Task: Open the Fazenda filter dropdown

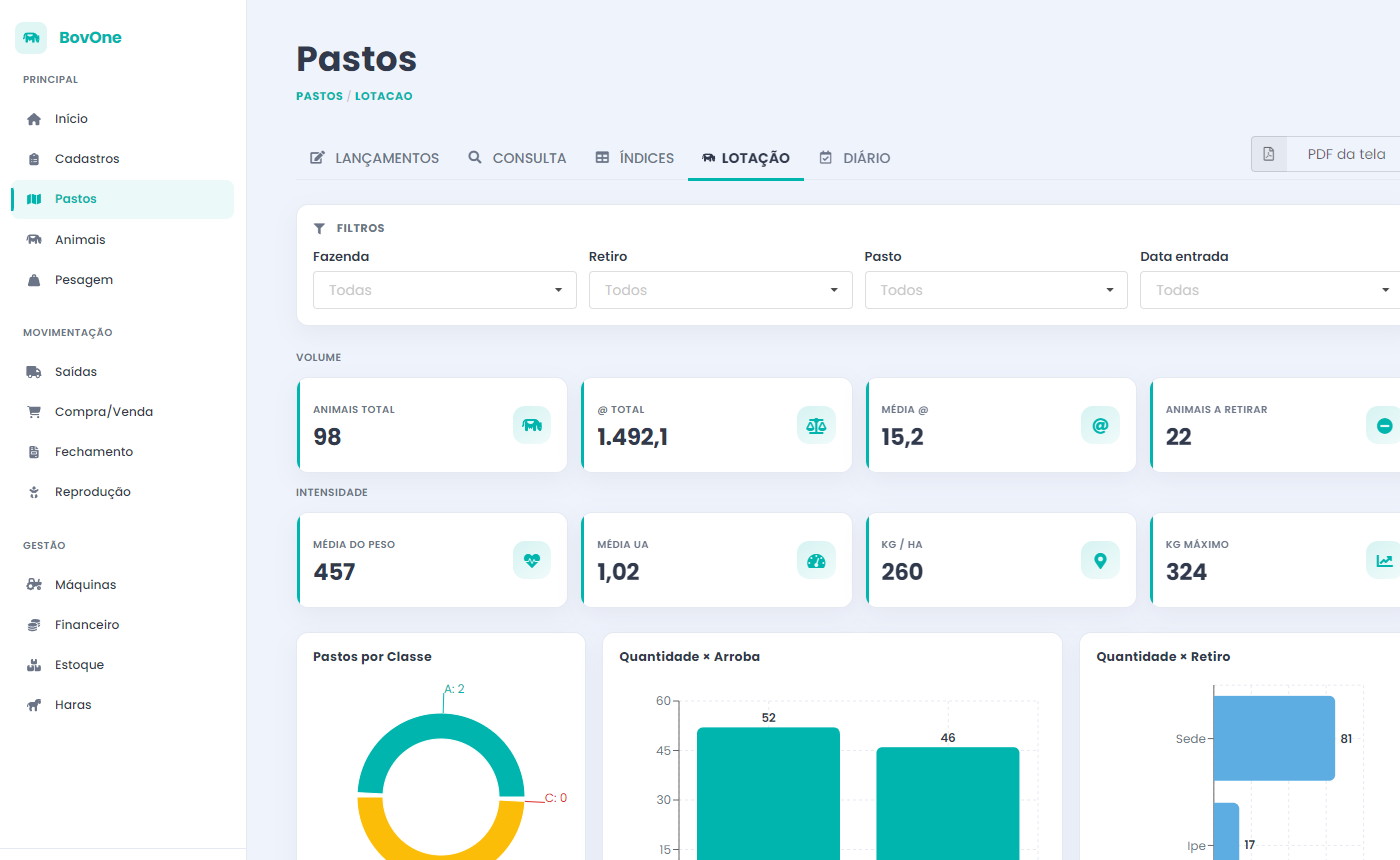Action: [445, 290]
